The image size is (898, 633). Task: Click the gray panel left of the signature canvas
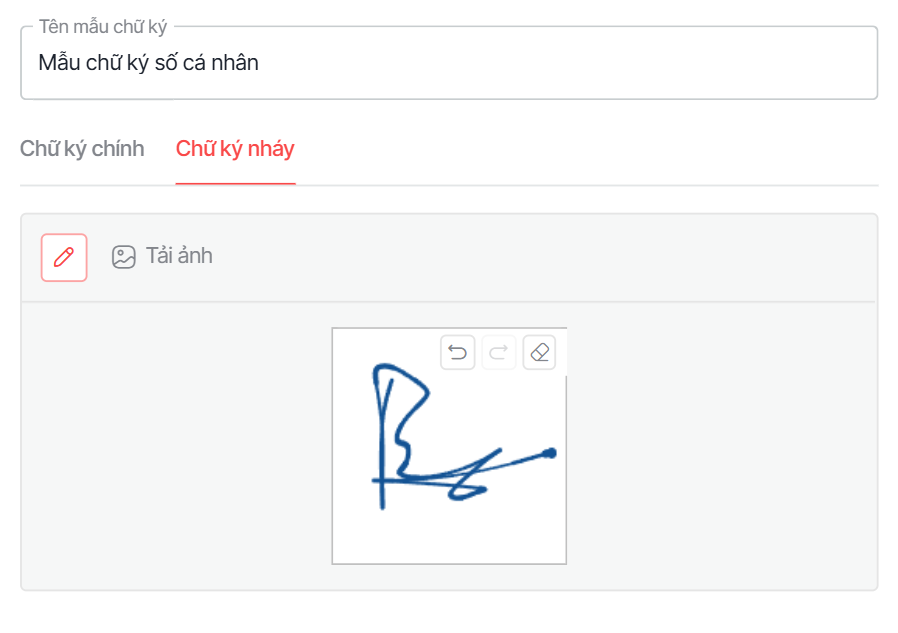click(176, 446)
